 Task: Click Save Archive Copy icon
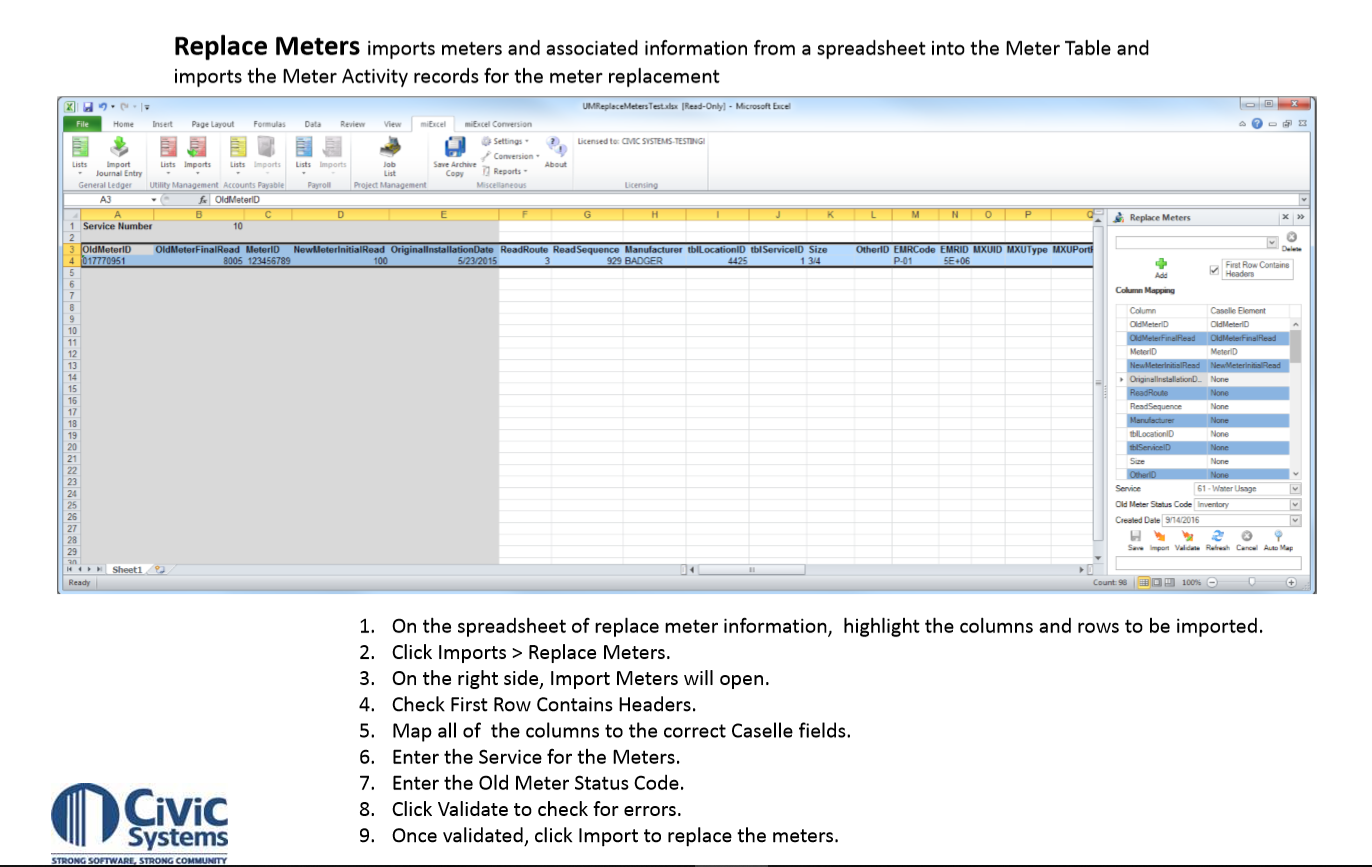click(455, 148)
